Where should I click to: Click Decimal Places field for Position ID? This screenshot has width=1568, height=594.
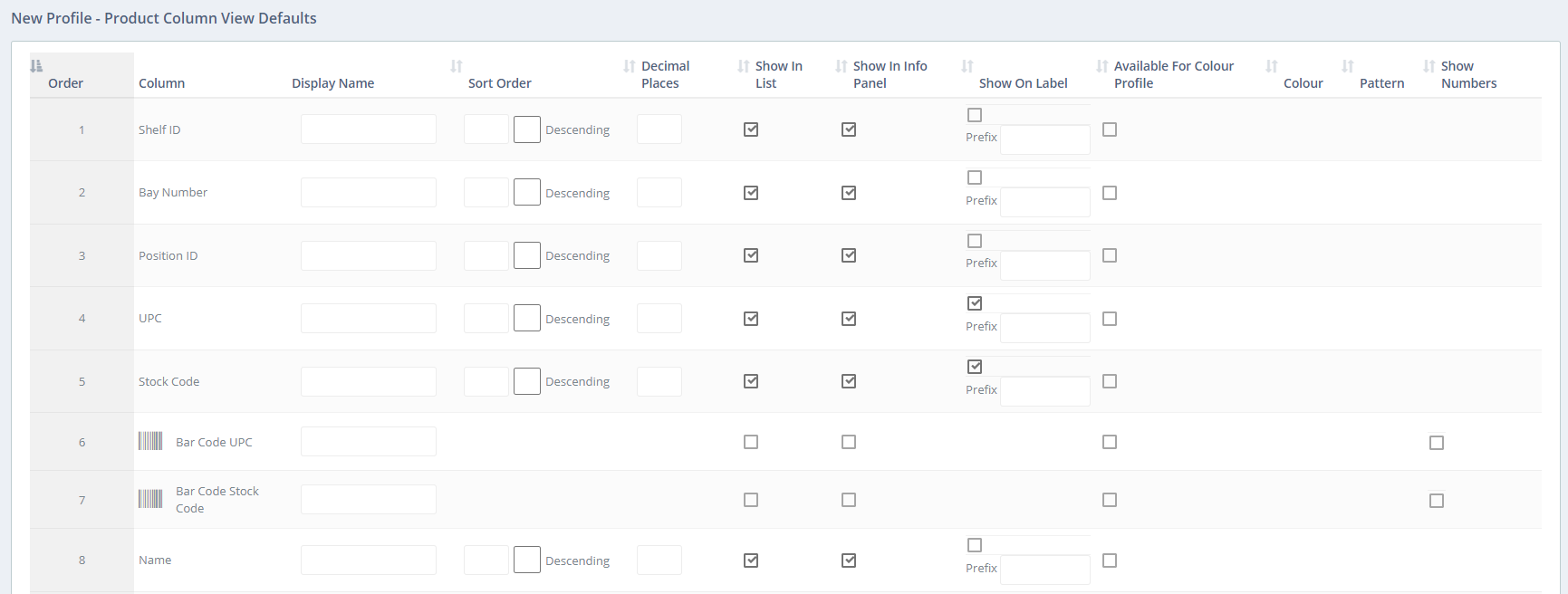pyautogui.click(x=659, y=255)
